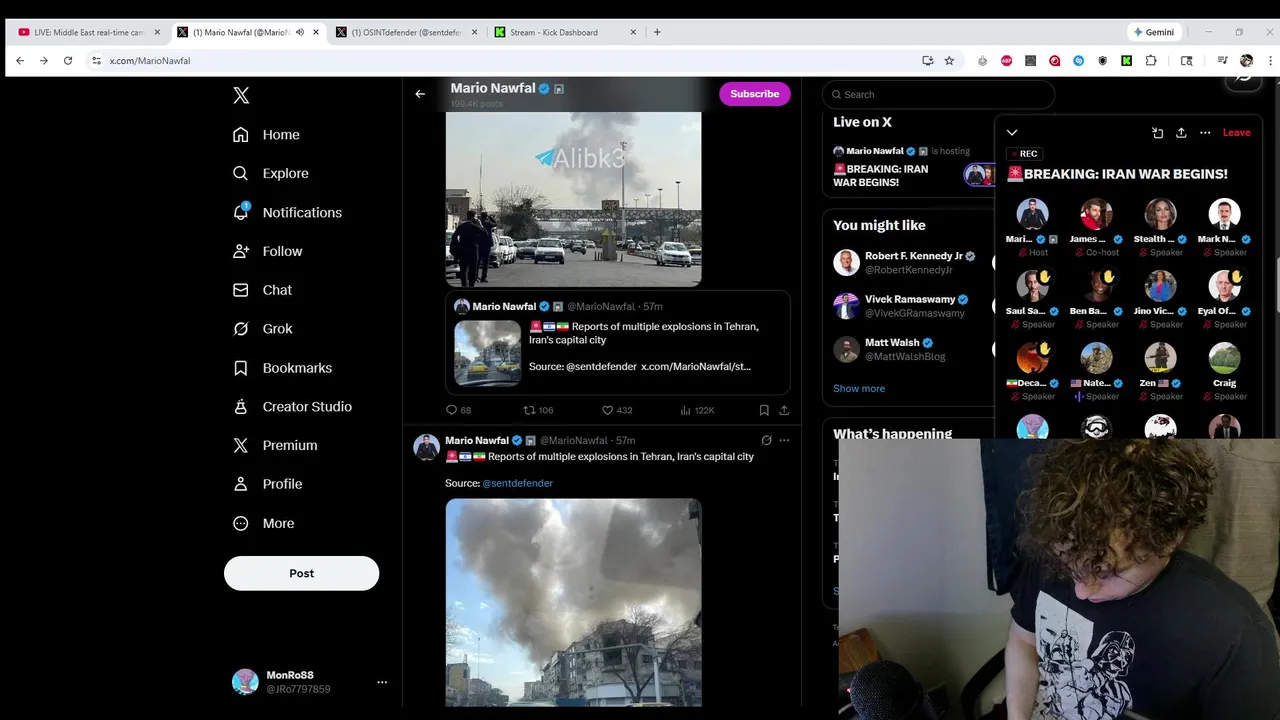Open the Premium page
Image resolution: width=1280 pixels, height=720 pixels.
275,446
